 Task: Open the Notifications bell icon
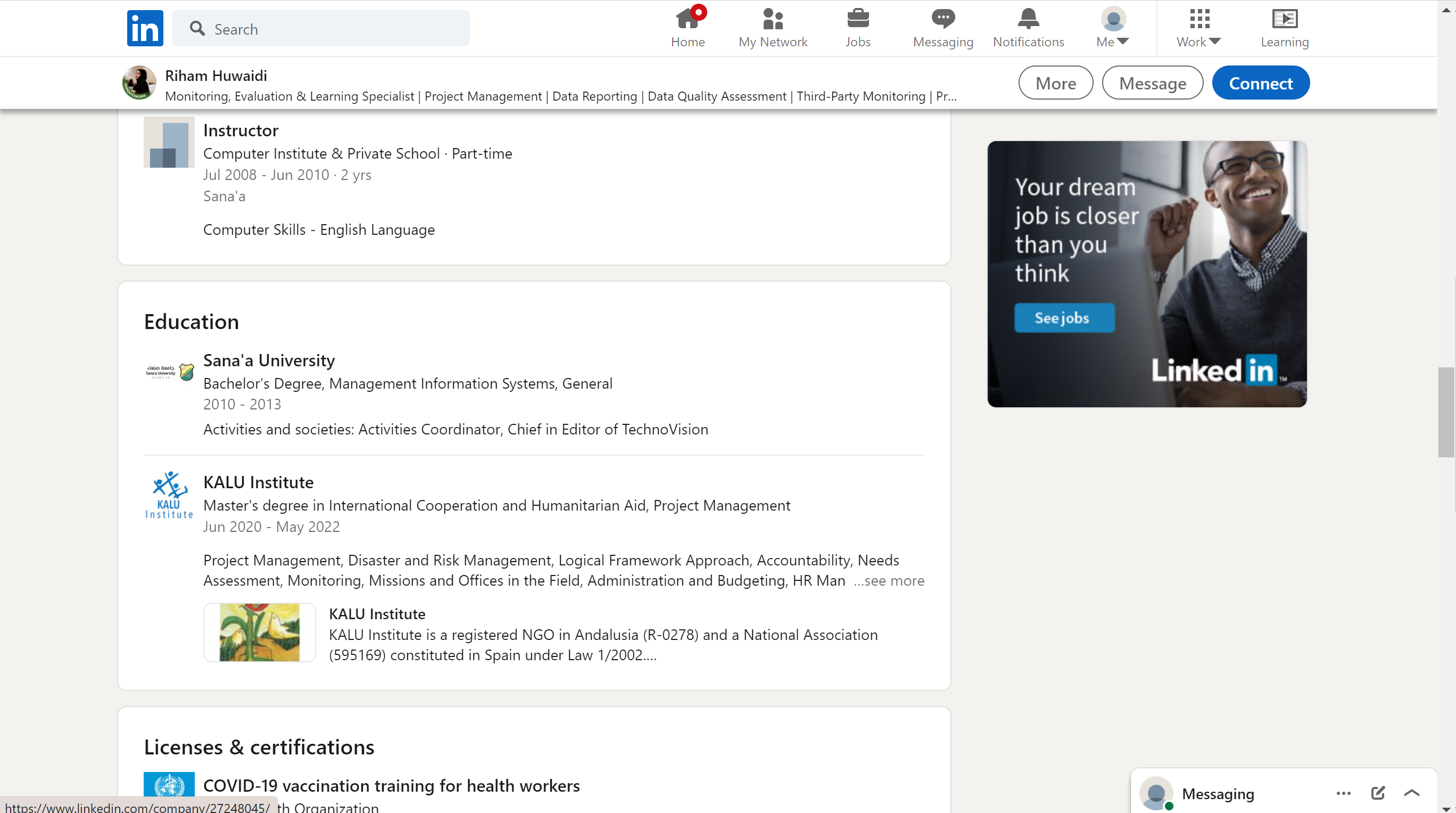1028,19
